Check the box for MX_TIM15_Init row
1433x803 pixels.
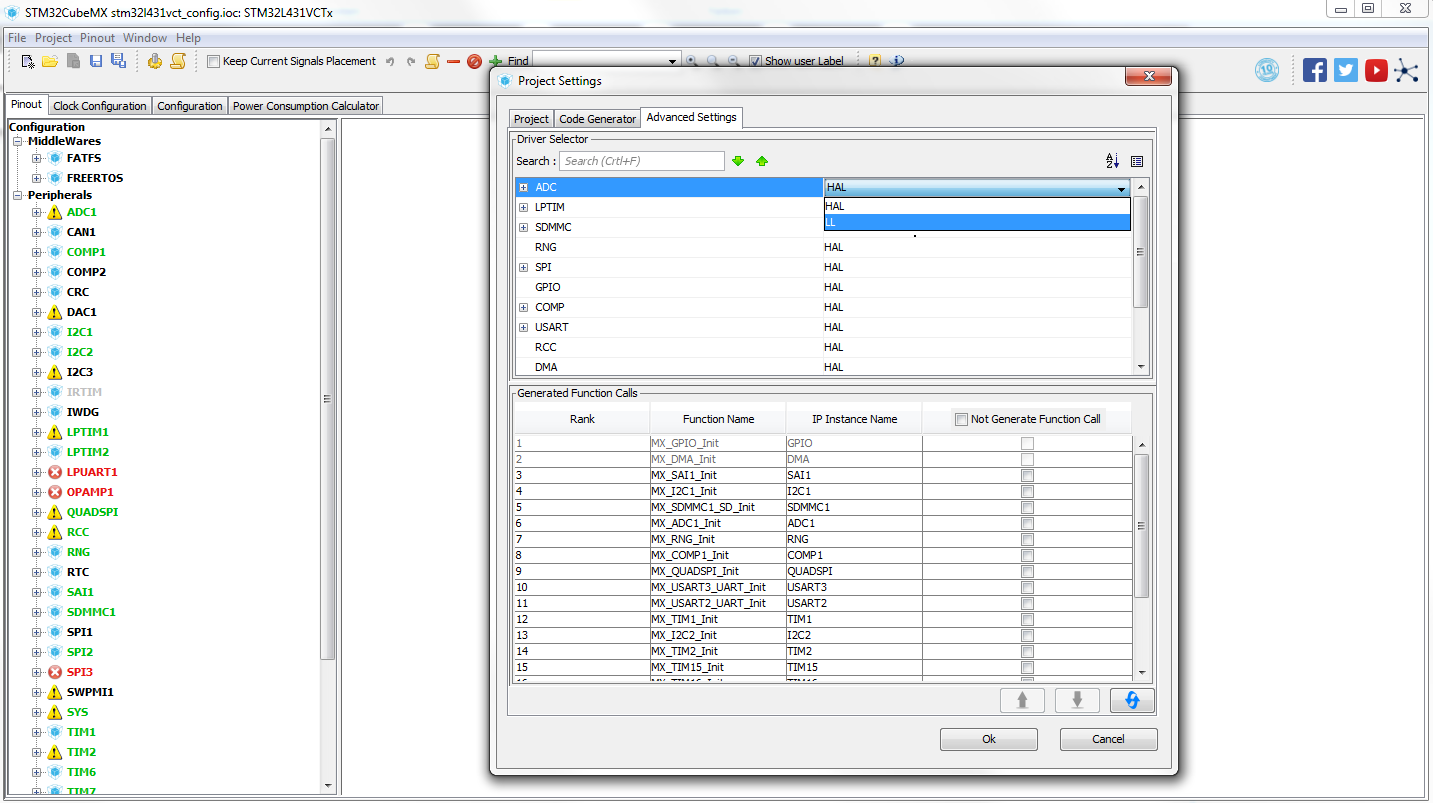[1027, 667]
